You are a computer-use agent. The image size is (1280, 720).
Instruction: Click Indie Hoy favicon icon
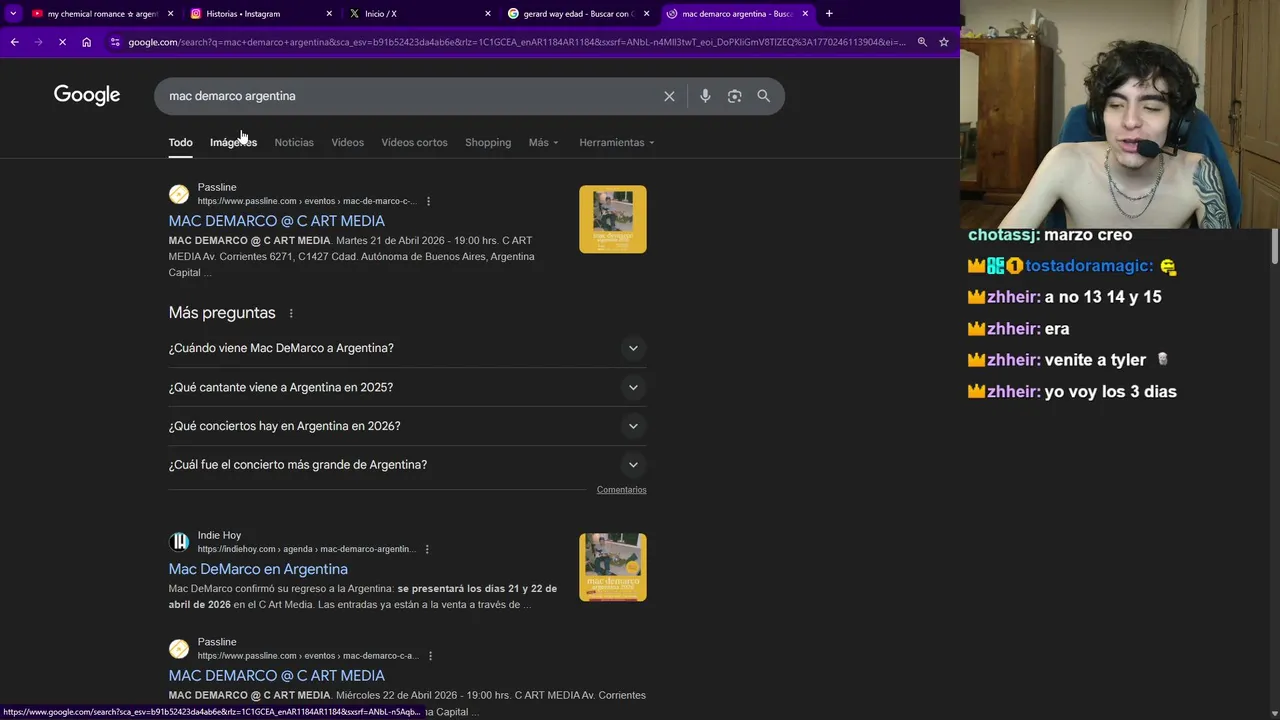coord(179,542)
